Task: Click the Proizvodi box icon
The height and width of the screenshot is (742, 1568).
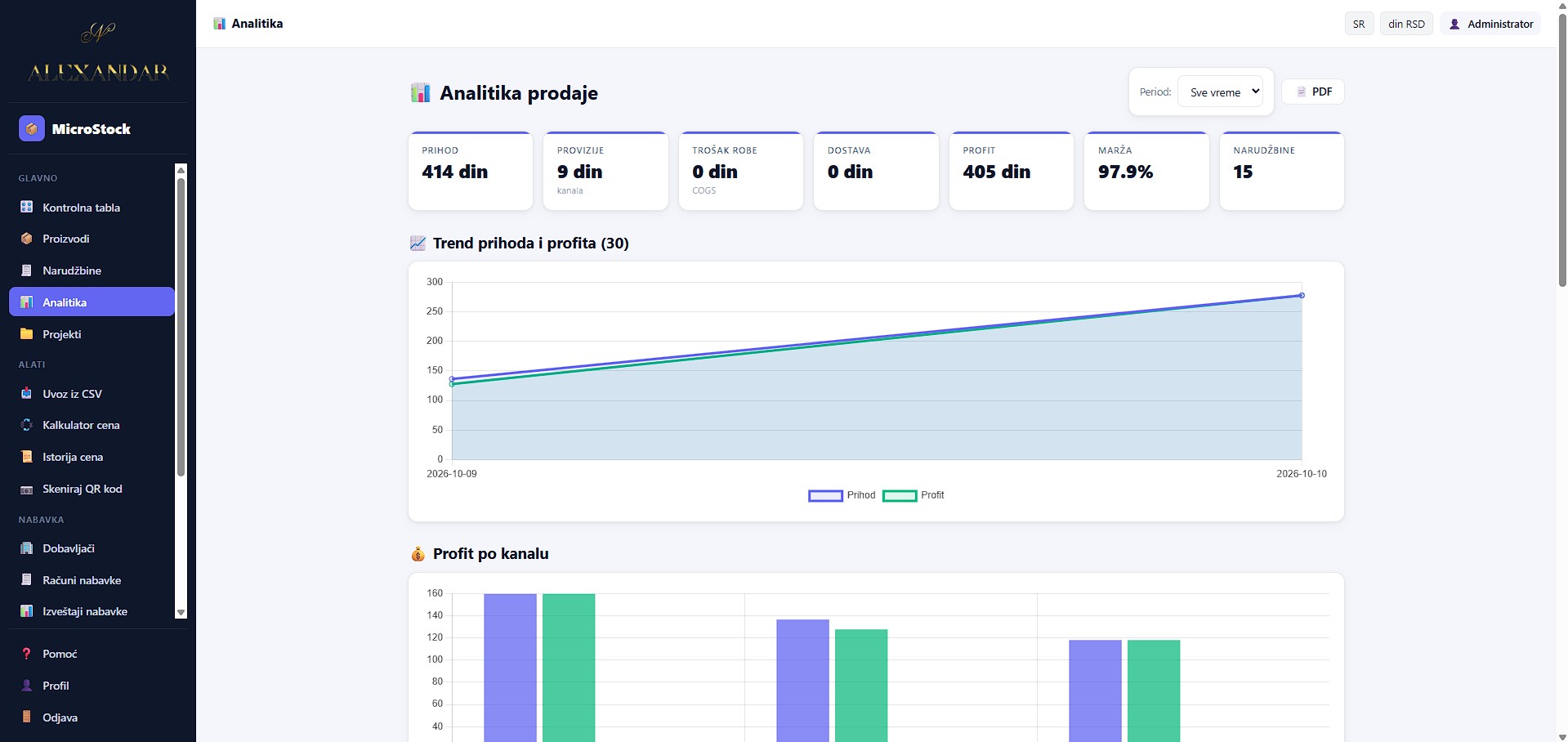Action: 27,239
